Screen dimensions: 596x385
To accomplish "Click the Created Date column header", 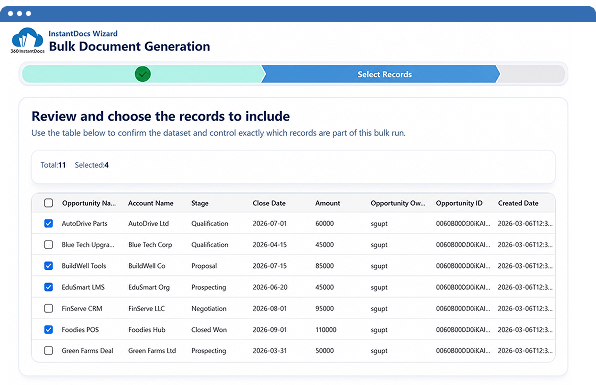I will 518,203.
